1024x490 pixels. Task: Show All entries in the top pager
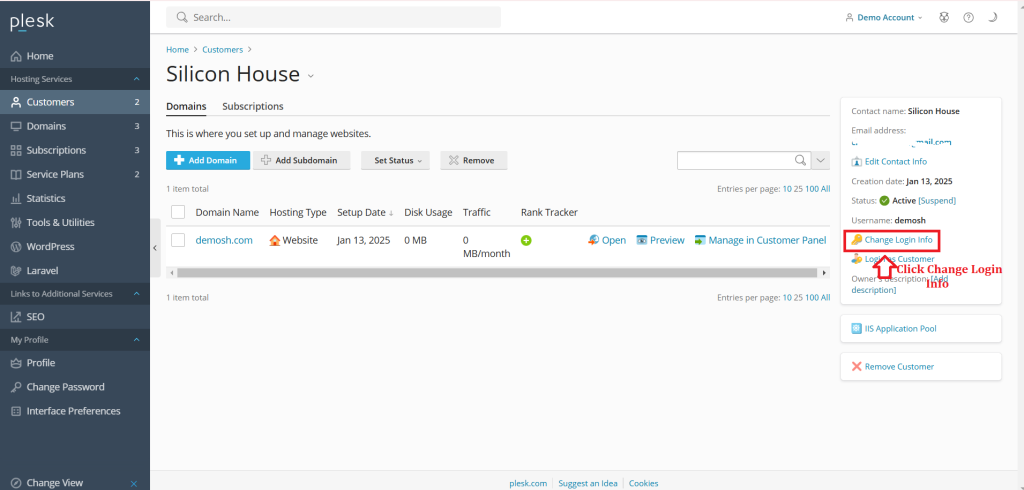825,189
